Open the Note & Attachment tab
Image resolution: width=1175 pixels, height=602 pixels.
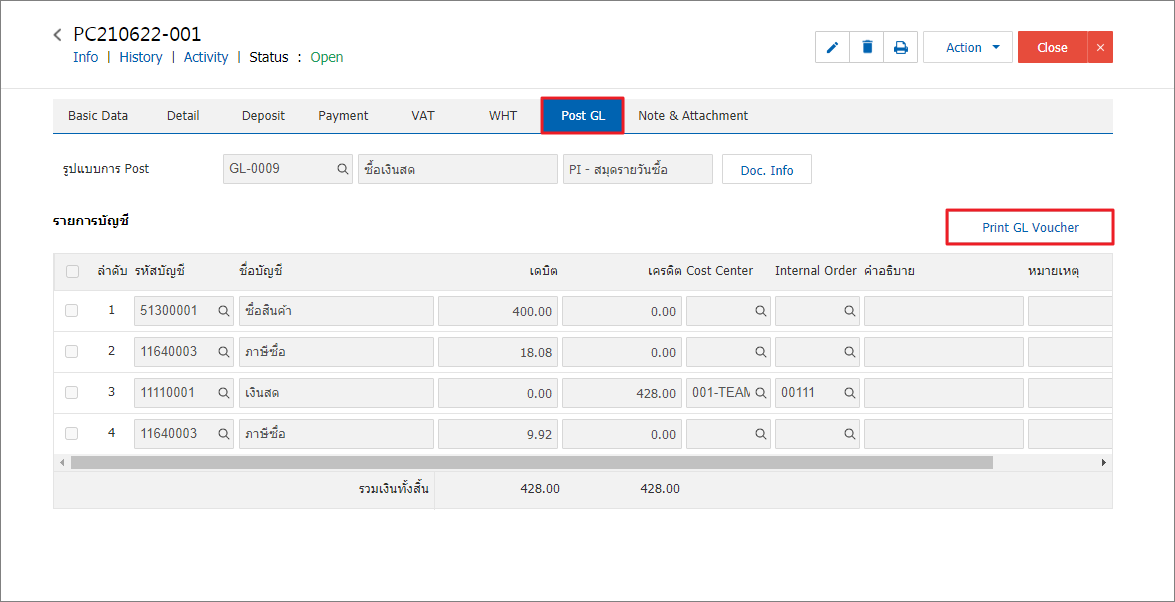click(x=693, y=115)
